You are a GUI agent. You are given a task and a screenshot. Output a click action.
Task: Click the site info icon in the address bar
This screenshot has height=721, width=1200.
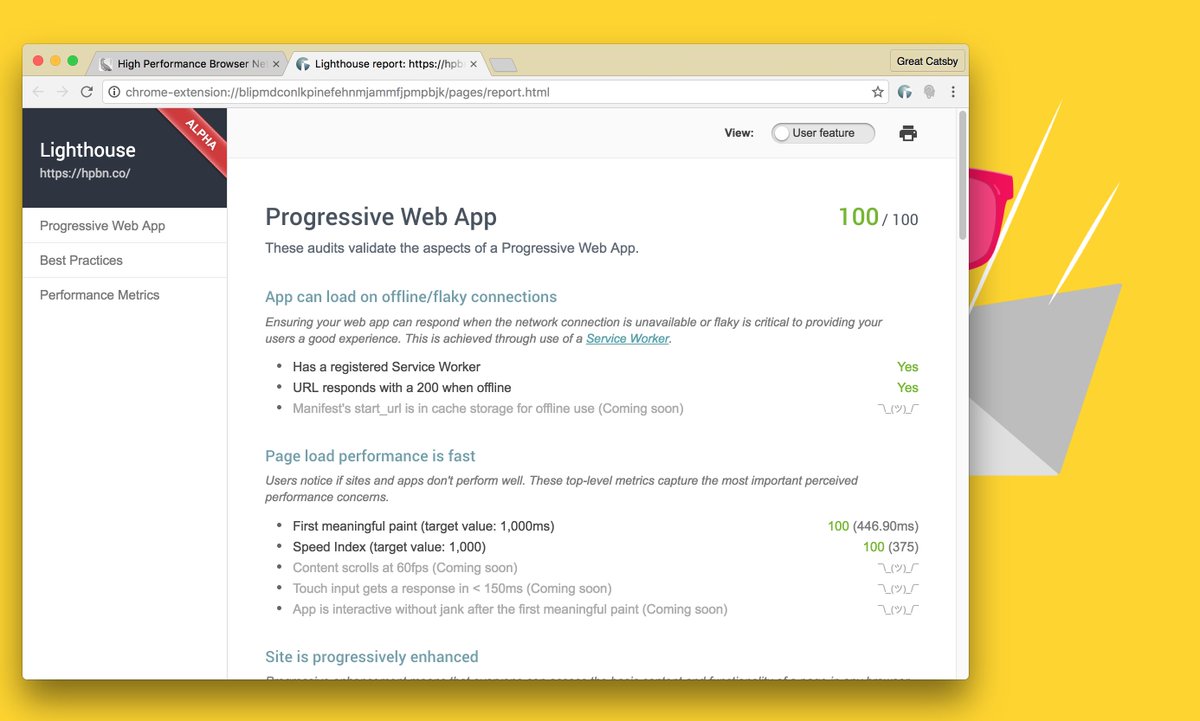(114, 92)
